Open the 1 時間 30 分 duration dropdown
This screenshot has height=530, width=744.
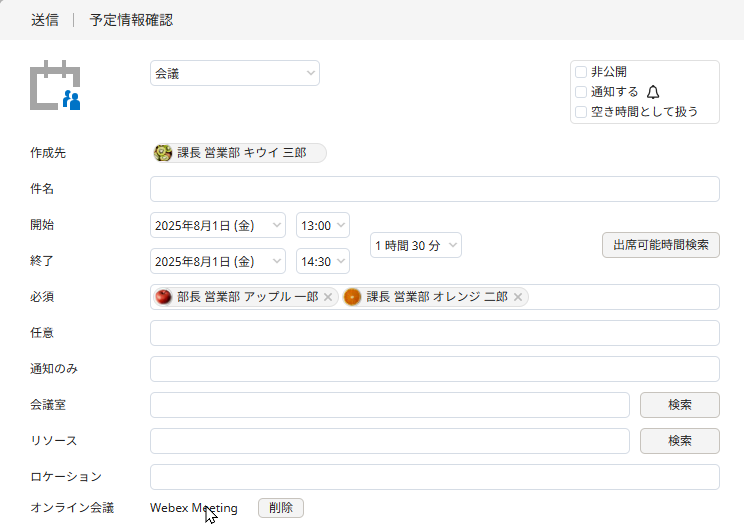coord(416,245)
